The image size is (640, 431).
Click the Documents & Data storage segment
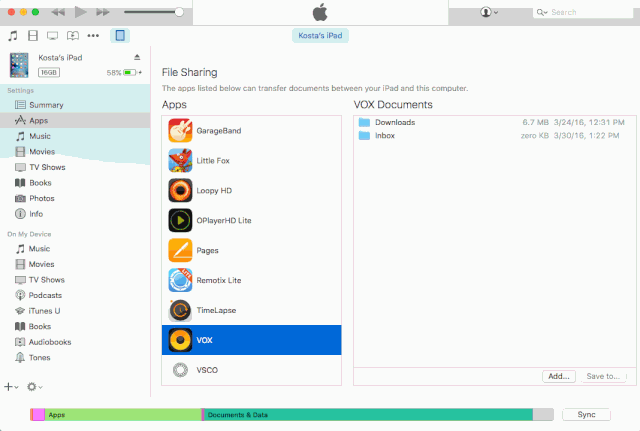(x=369, y=415)
